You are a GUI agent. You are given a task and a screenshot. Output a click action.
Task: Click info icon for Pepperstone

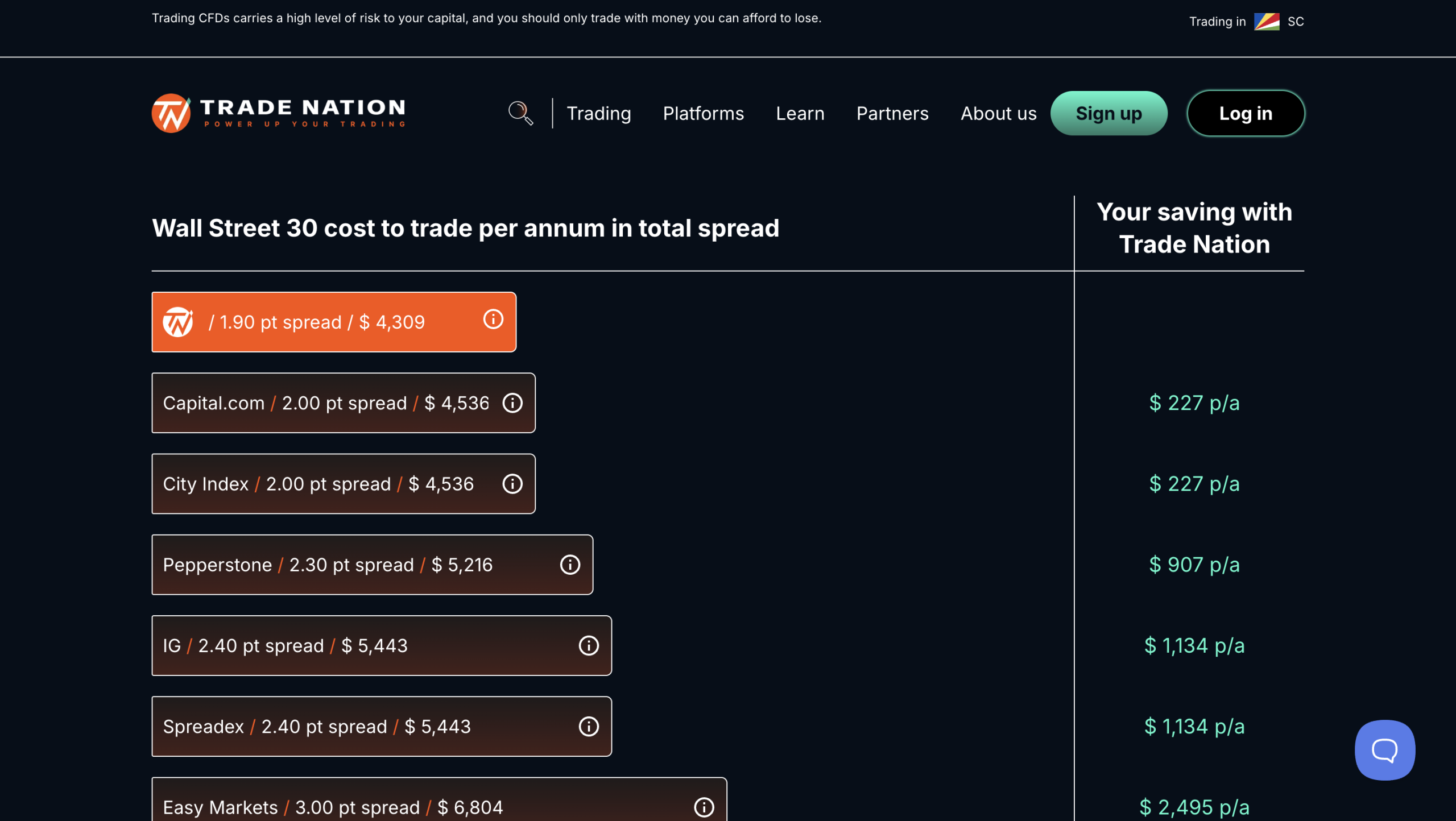click(570, 565)
